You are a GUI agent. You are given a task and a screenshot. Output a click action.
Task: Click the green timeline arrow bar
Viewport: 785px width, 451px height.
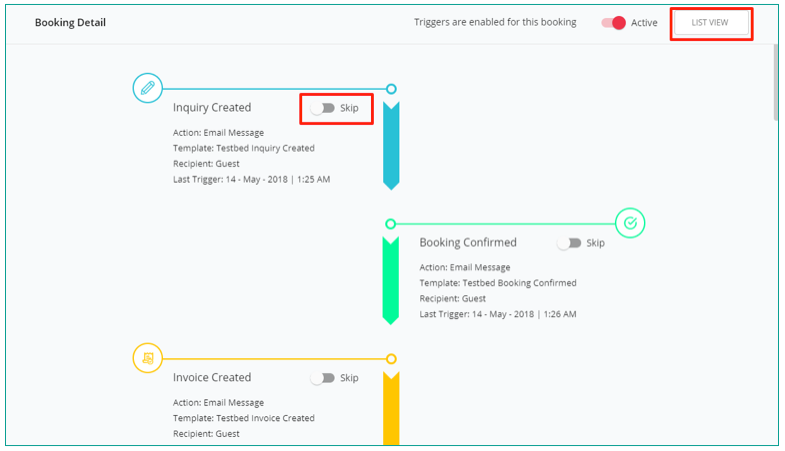[x=390, y=280]
